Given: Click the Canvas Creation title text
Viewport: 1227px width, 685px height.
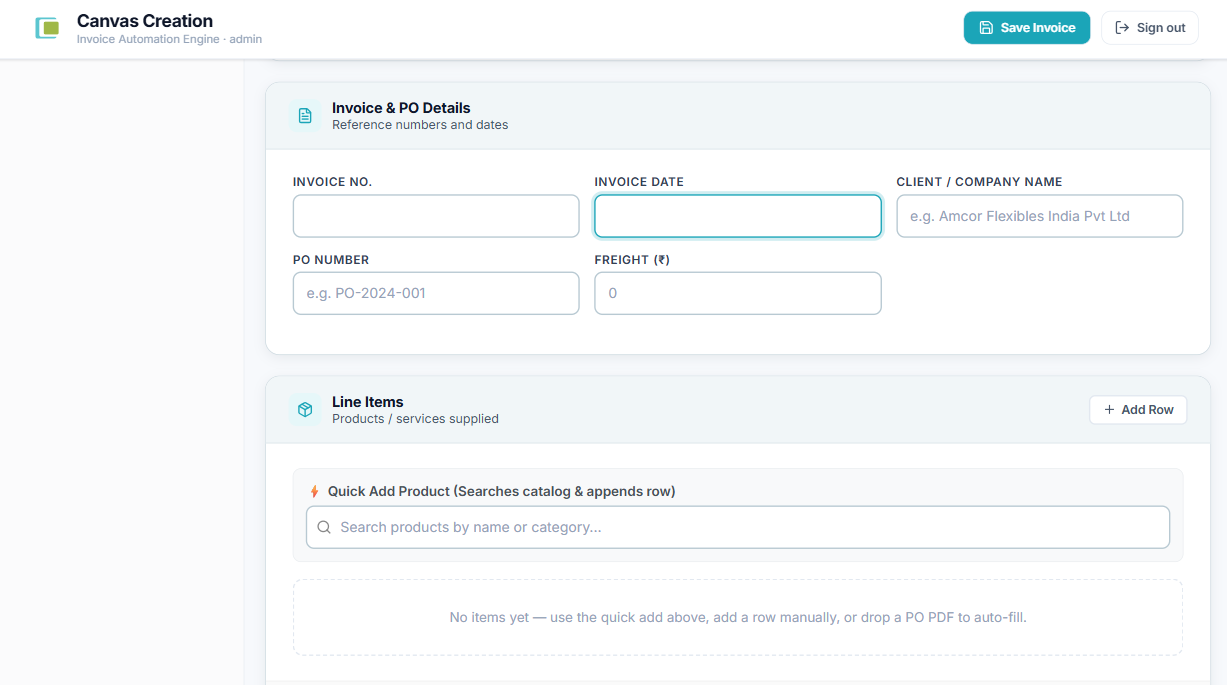Looking at the screenshot, I should point(145,21).
